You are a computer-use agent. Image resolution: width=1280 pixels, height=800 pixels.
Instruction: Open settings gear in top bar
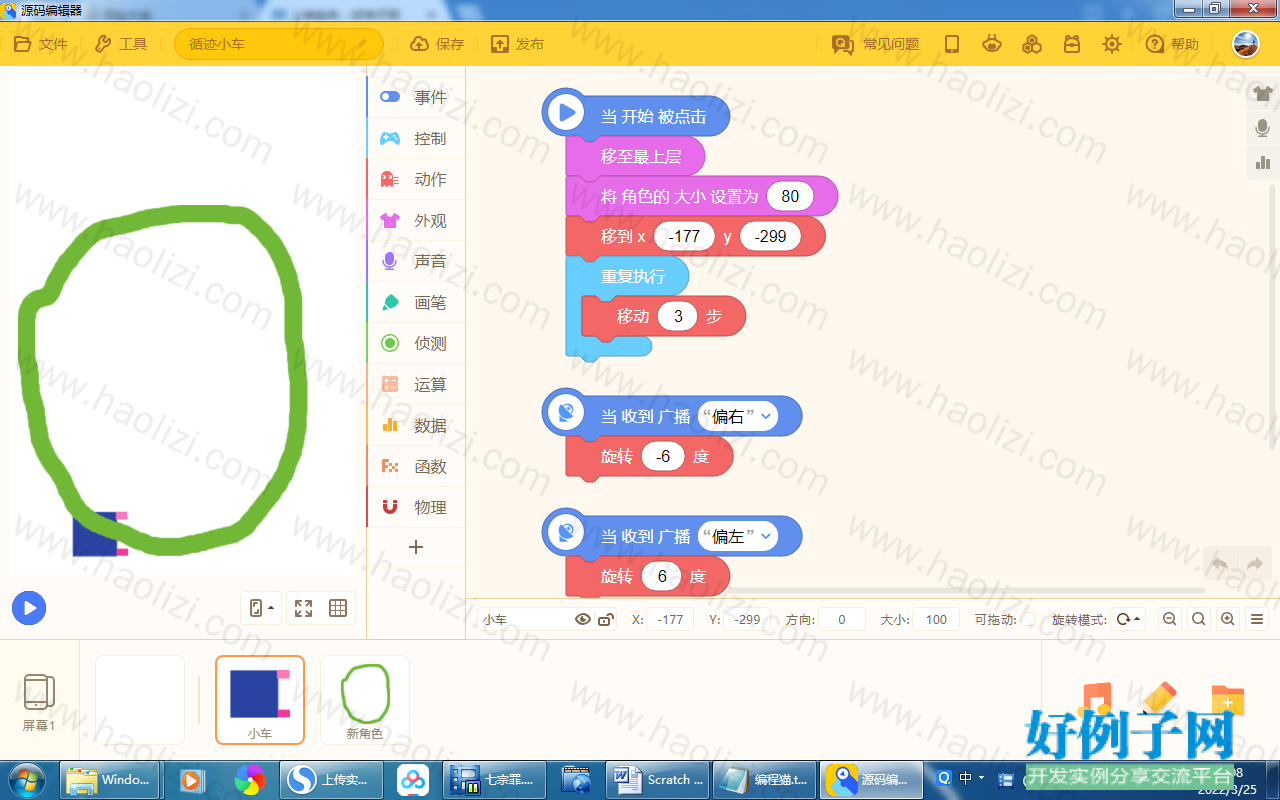[x=1111, y=44]
